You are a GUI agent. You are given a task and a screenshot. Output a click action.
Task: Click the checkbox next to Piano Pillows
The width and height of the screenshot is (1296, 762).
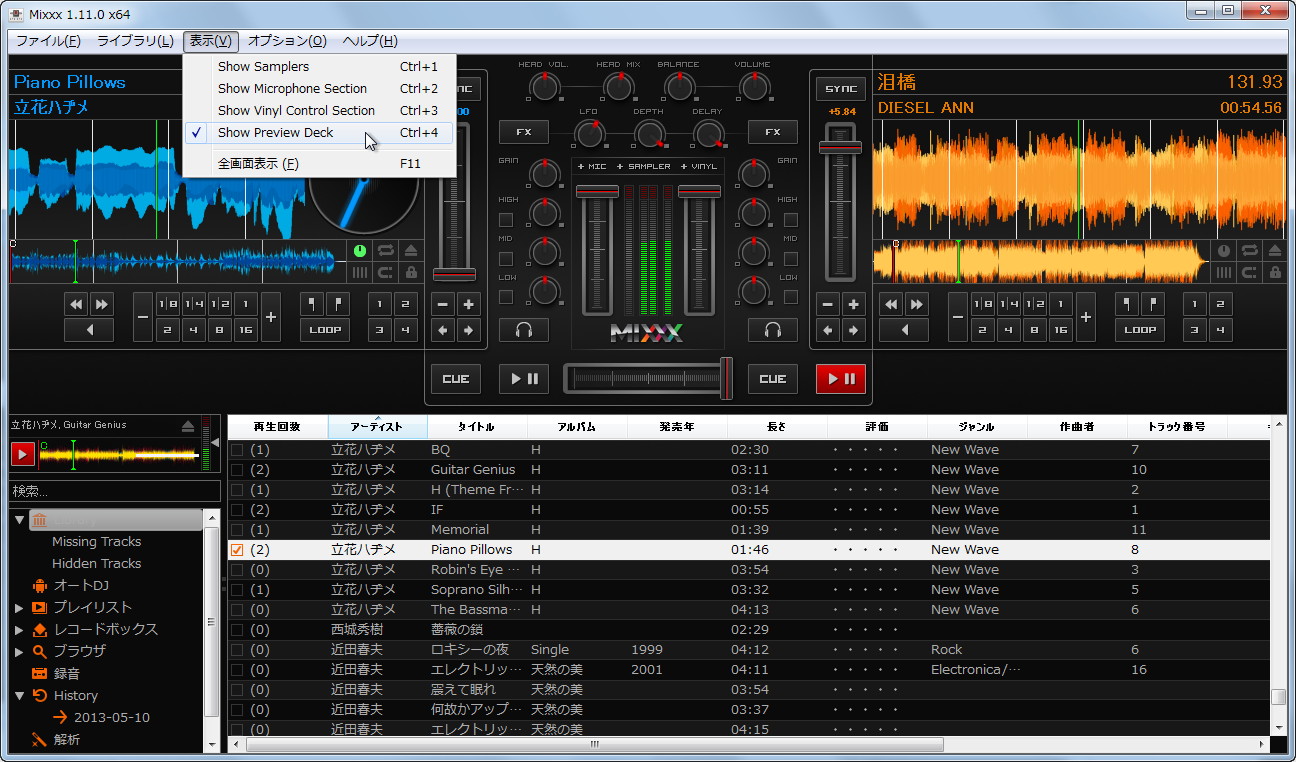pyautogui.click(x=236, y=549)
